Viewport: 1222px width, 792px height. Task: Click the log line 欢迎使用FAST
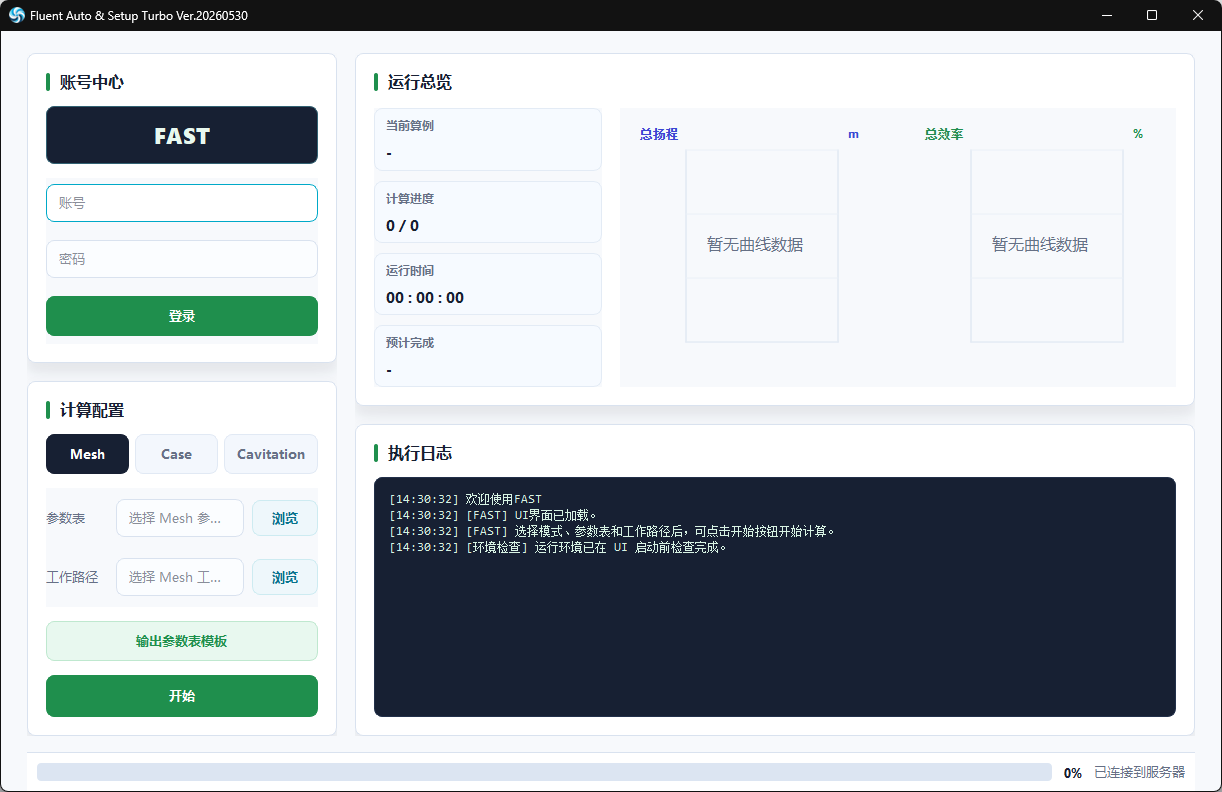pyautogui.click(x=465, y=499)
